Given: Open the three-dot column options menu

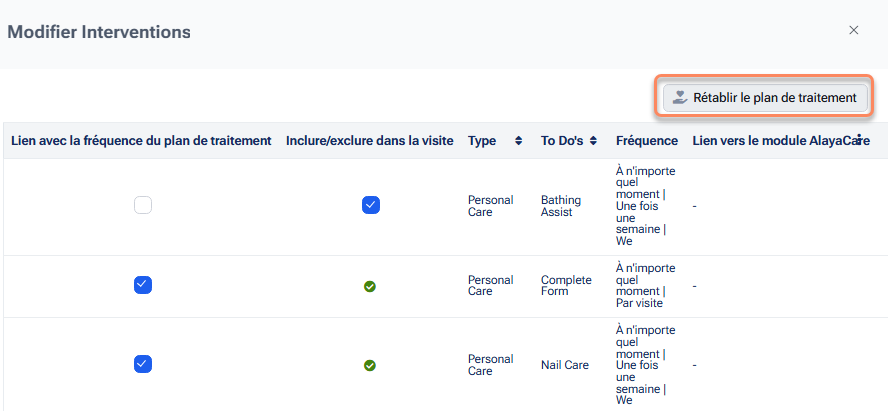Looking at the screenshot, I should (x=859, y=141).
